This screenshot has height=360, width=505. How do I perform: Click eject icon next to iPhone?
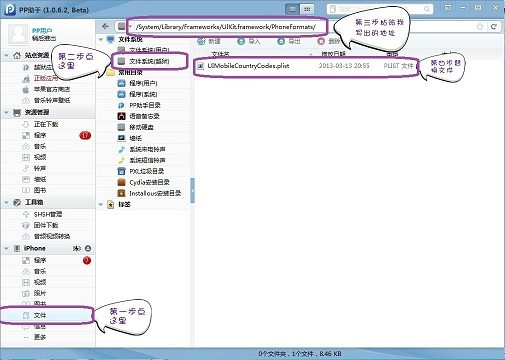[x=88, y=248]
